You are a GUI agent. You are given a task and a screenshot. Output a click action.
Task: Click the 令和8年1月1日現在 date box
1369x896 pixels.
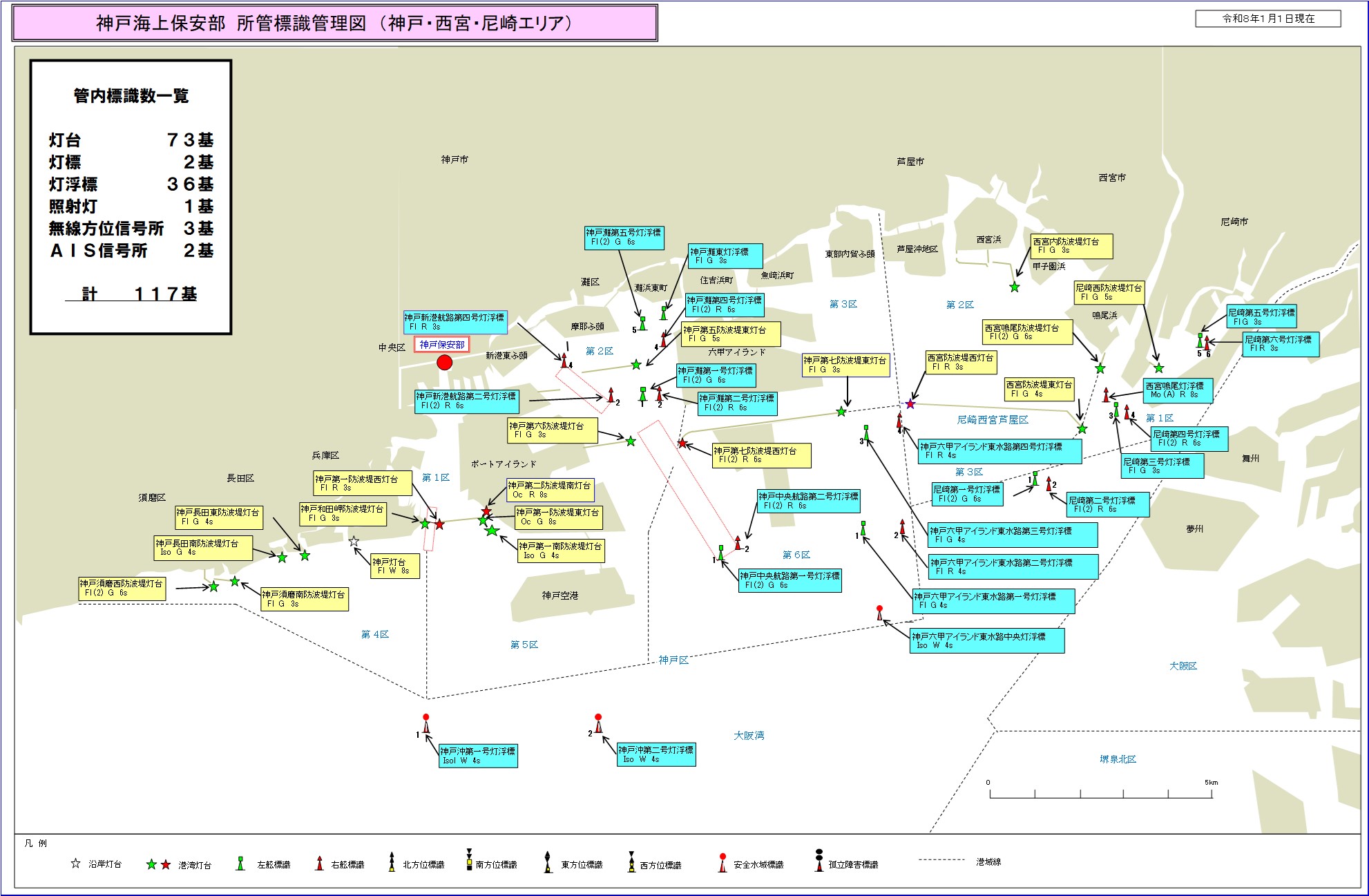(1267, 19)
